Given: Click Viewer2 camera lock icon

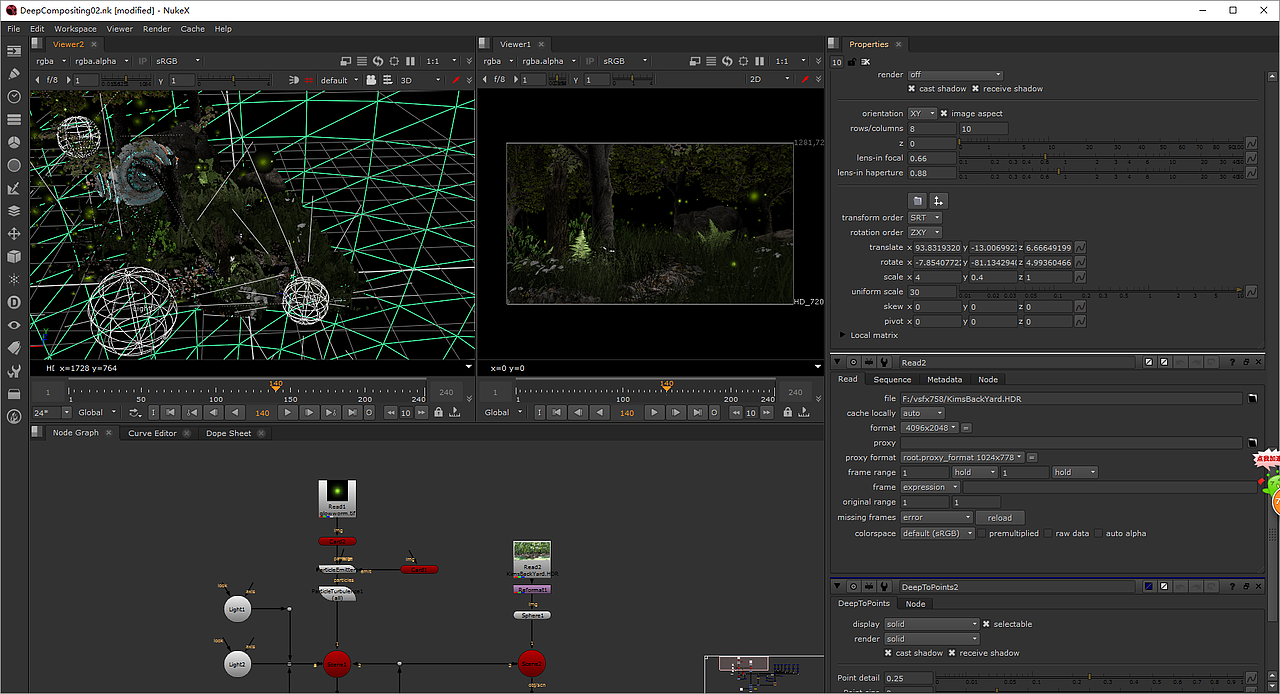Looking at the screenshot, I should [x=371, y=80].
